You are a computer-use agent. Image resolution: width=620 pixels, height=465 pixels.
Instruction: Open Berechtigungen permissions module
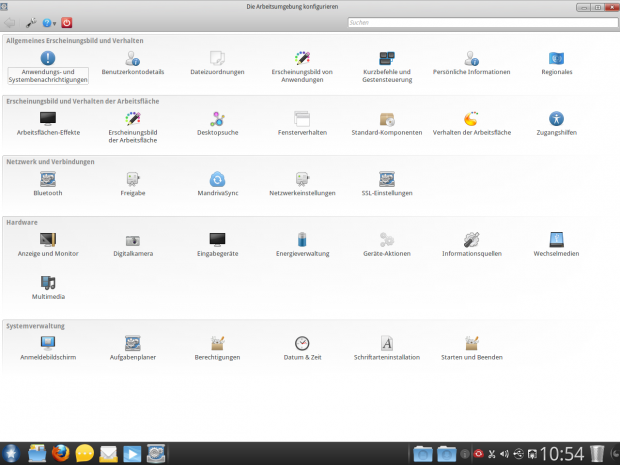coord(217,348)
